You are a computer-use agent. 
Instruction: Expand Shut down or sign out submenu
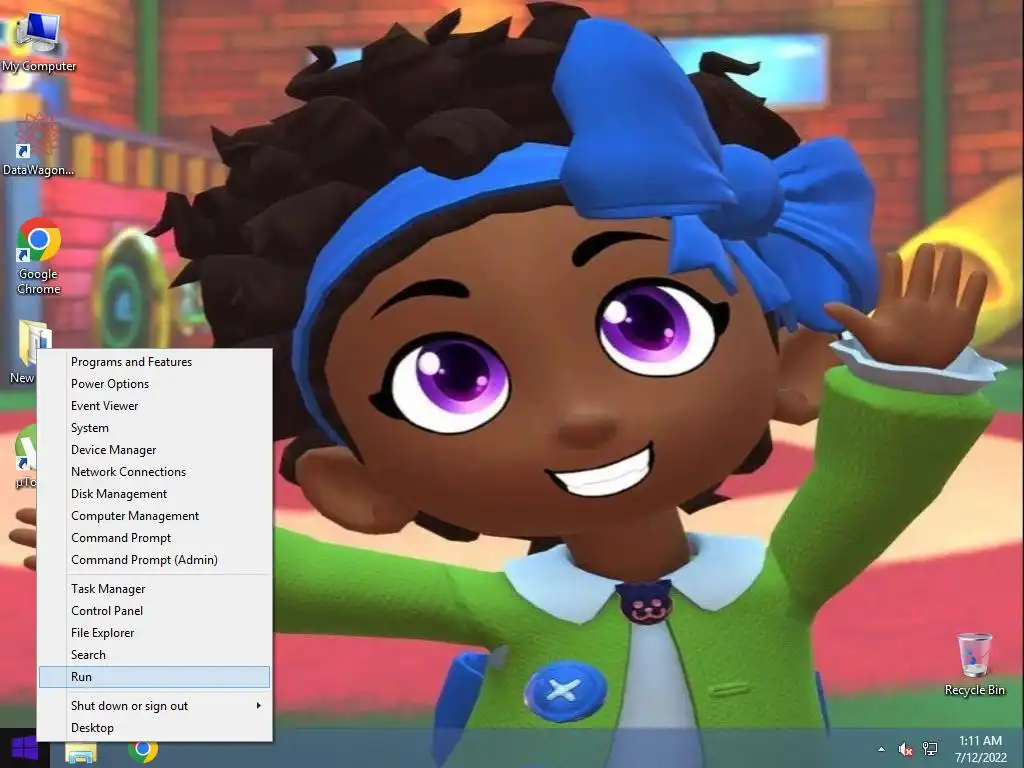154,706
